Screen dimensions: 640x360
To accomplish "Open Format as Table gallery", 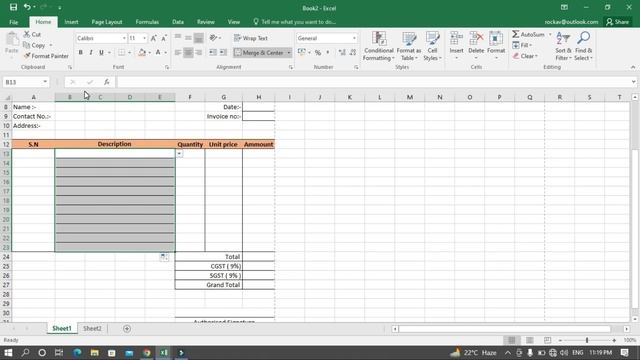I will tap(409, 46).
